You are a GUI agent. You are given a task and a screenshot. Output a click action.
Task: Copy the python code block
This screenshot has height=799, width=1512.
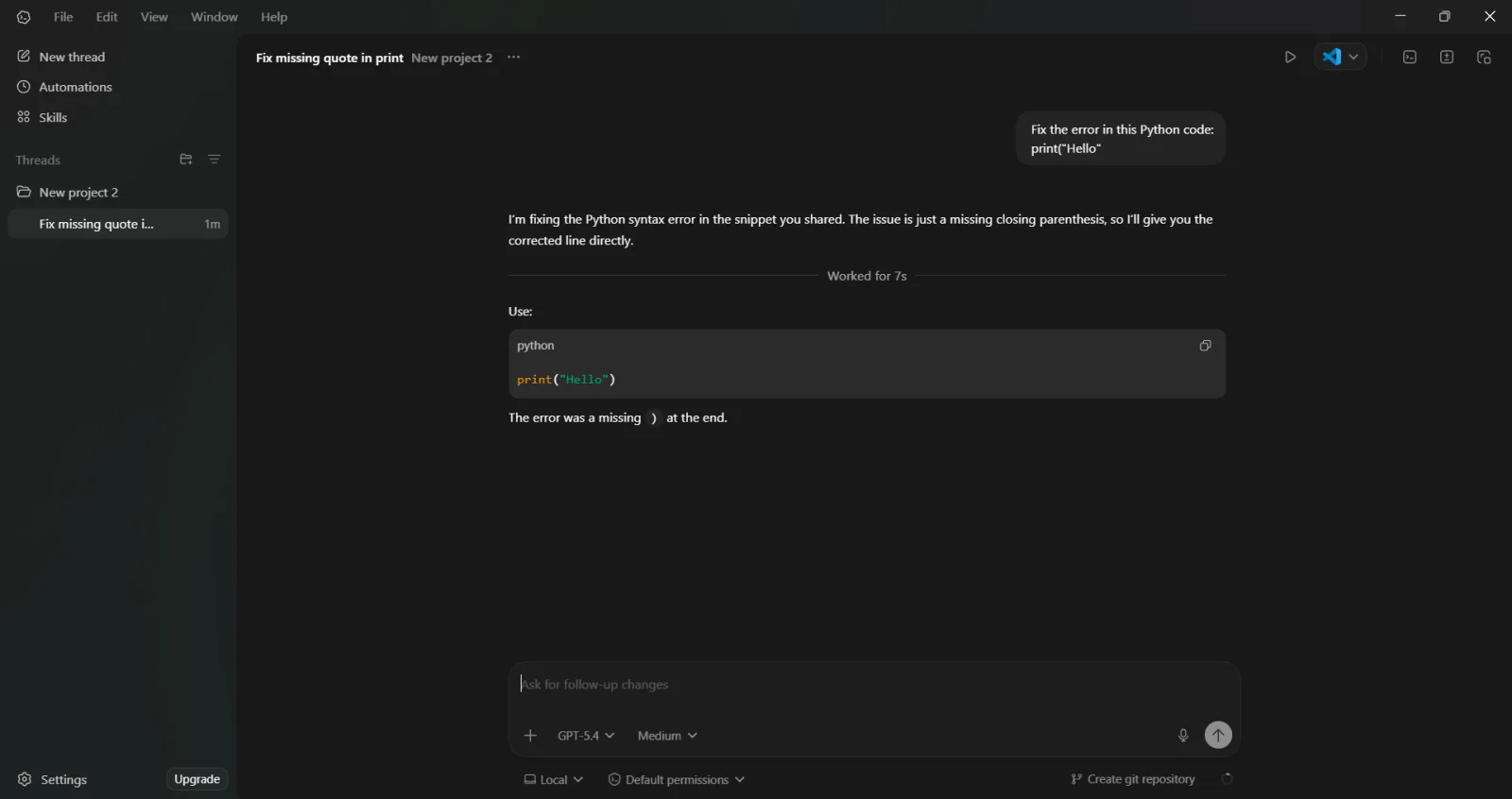pyautogui.click(x=1205, y=346)
